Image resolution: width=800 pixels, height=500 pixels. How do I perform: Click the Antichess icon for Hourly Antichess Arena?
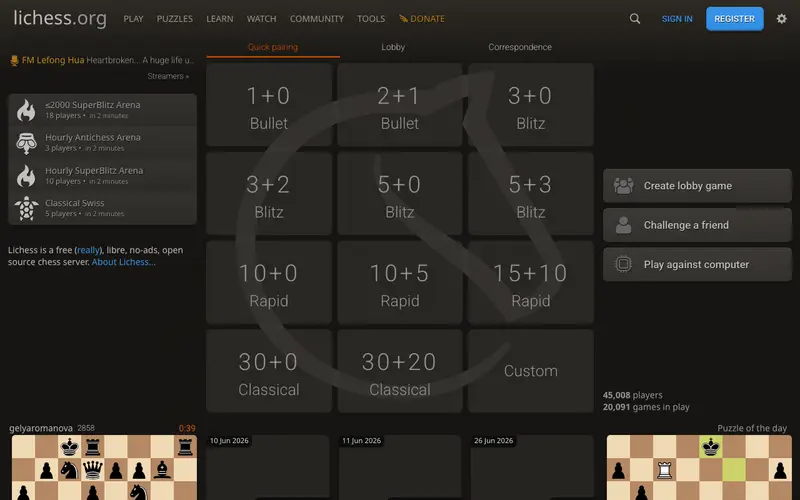click(26, 143)
